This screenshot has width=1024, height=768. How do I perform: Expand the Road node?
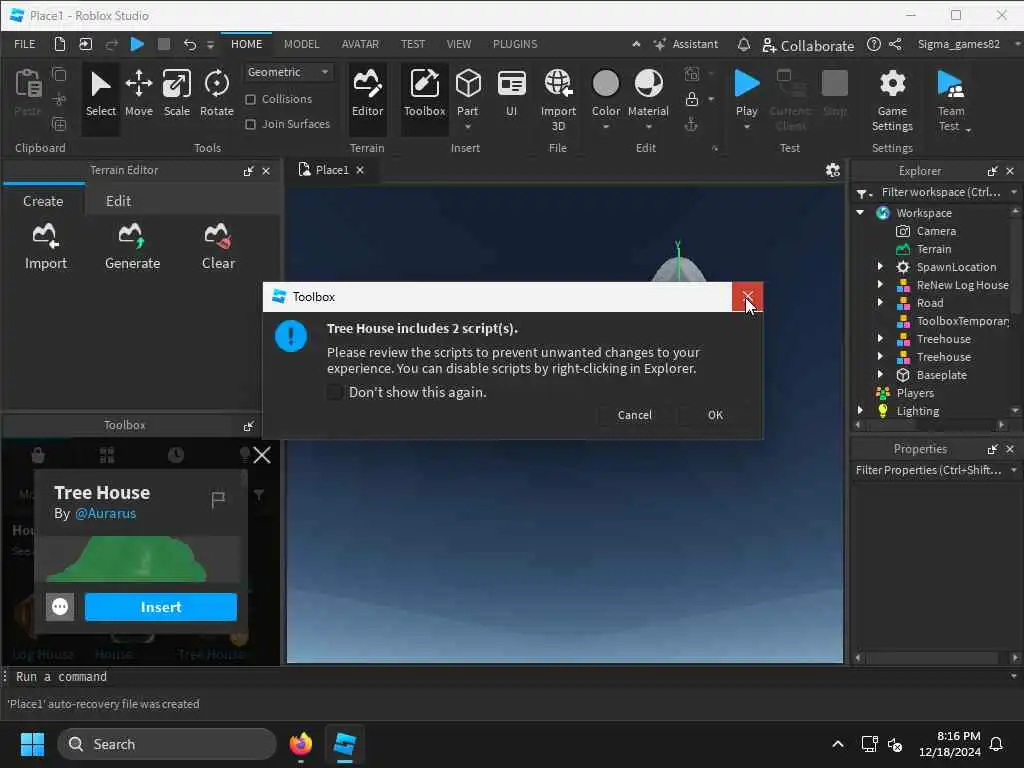click(880, 302)
